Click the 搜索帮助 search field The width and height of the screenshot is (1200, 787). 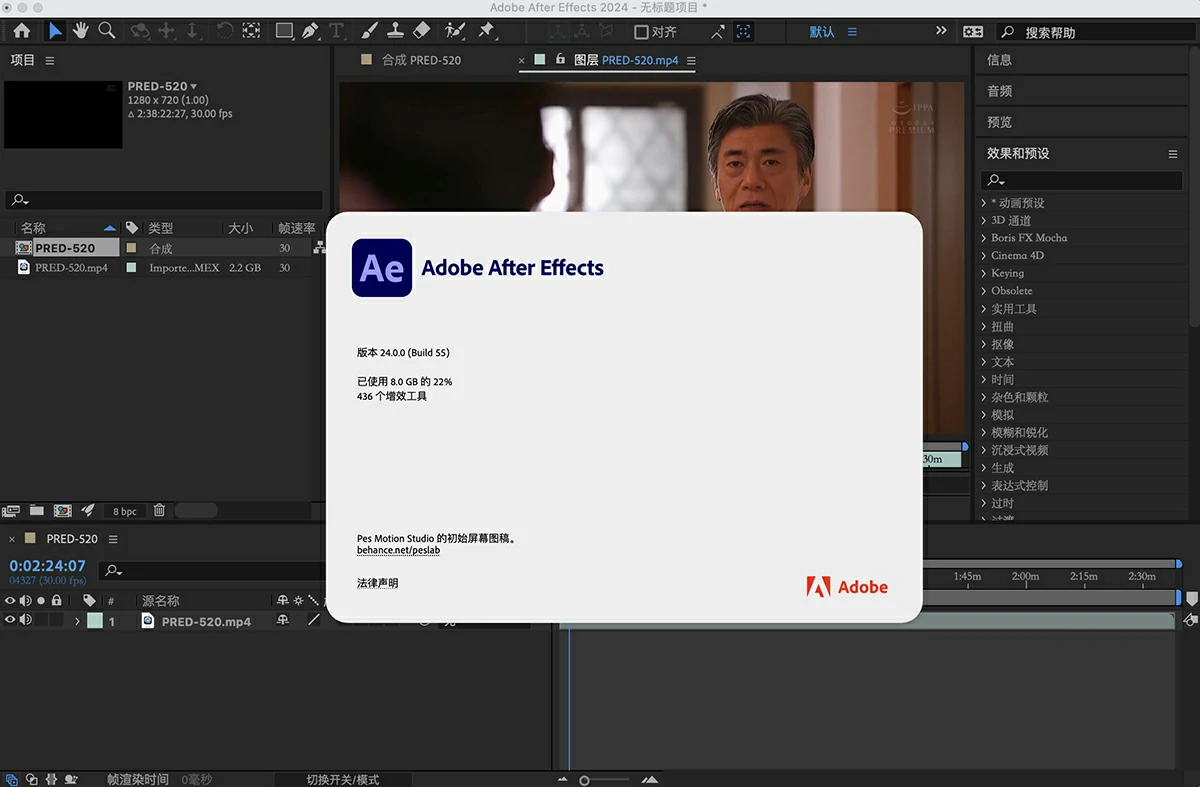click(1094, 32)
